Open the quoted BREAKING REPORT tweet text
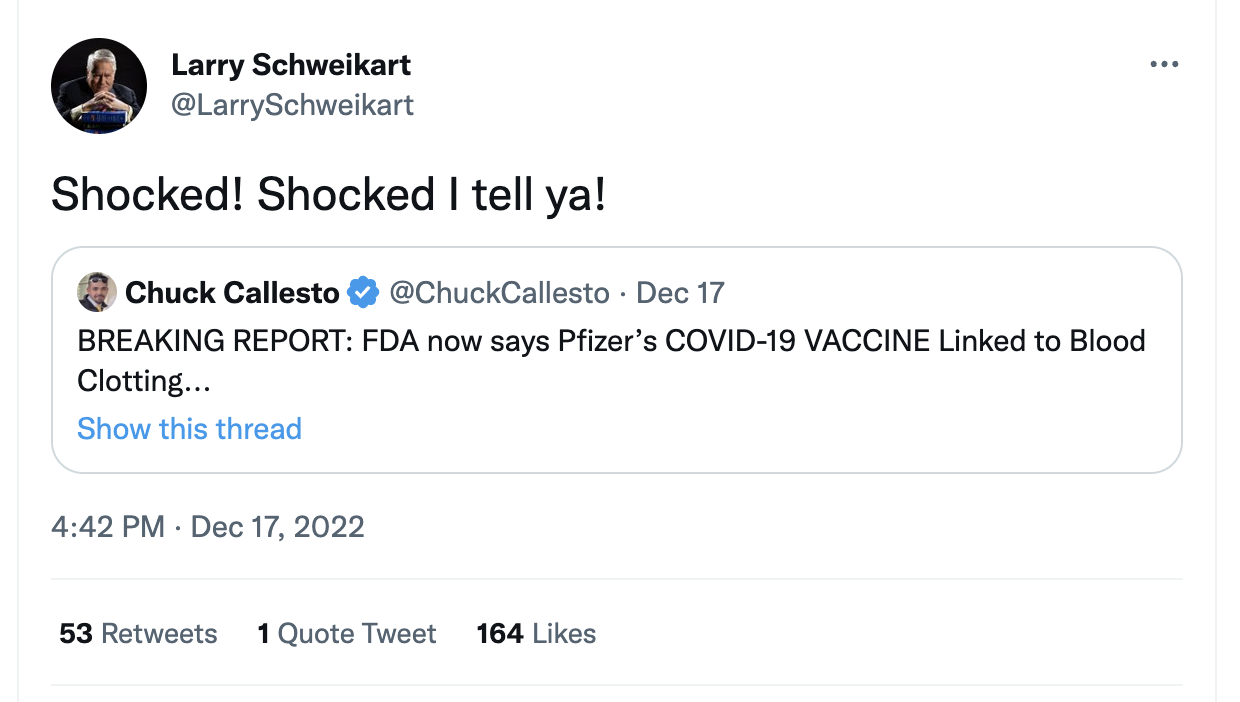Image resolution: width=1240 pixels, height=702 pixels. pos(610,342)
